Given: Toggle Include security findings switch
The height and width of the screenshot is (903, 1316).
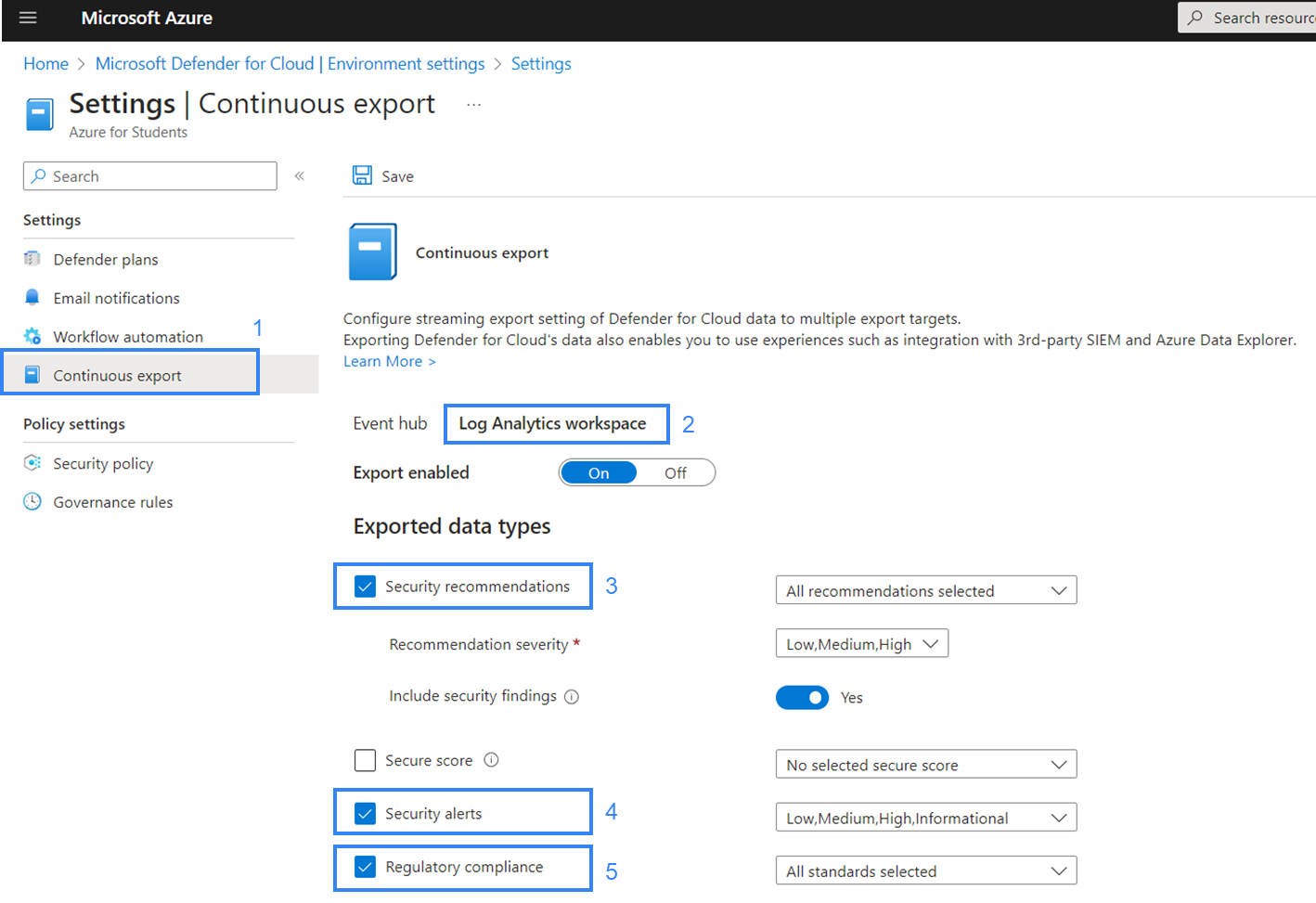Looking at the screenshot, I should (802, 697).
